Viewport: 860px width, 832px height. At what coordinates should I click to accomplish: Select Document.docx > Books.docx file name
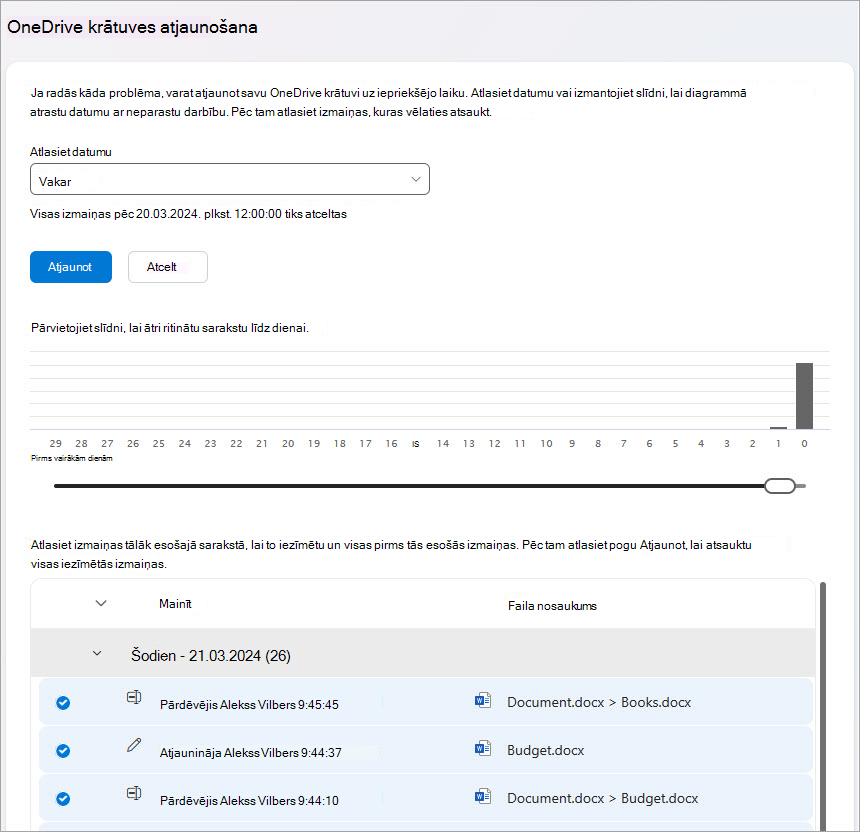(x=599, y=703)
